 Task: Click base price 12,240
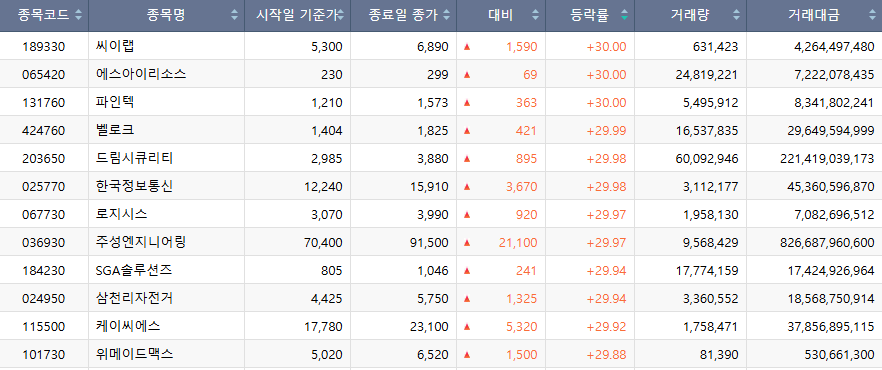coord(323,187)
